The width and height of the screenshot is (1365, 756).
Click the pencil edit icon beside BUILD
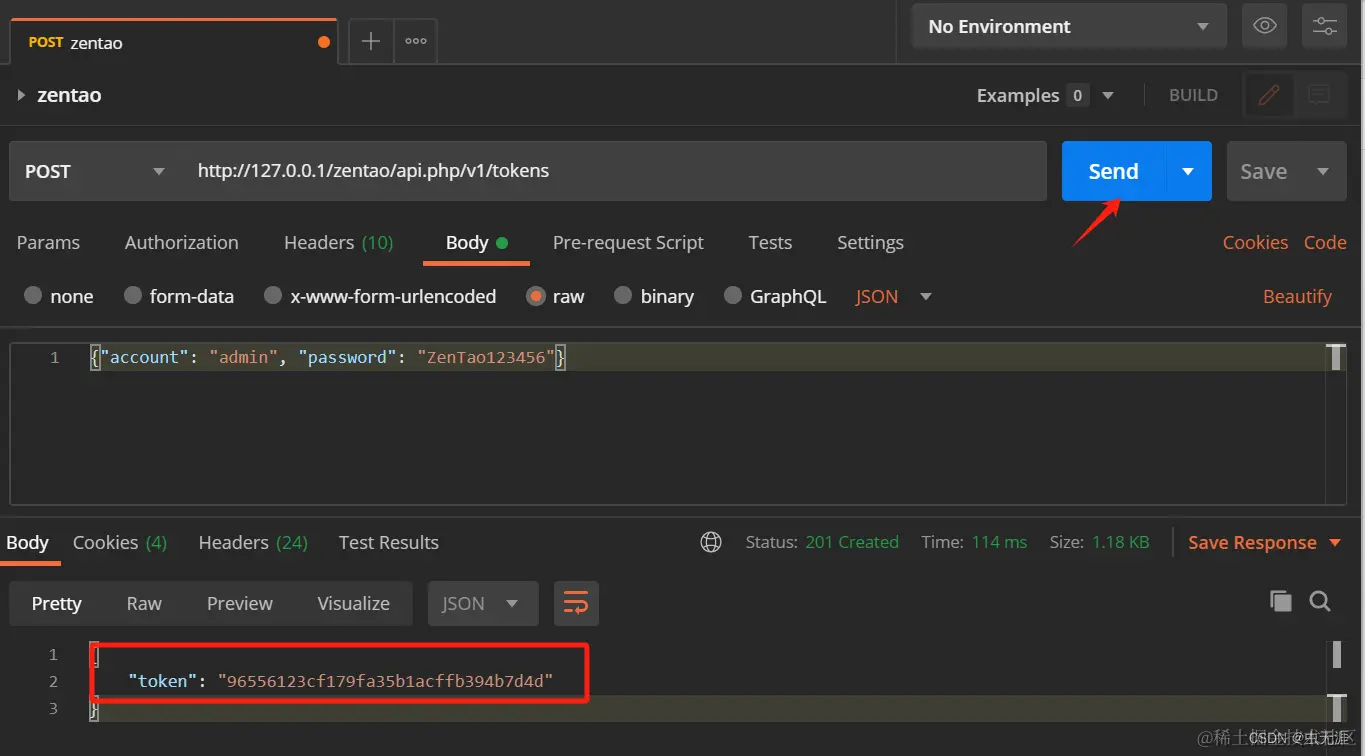[1268, 95]
